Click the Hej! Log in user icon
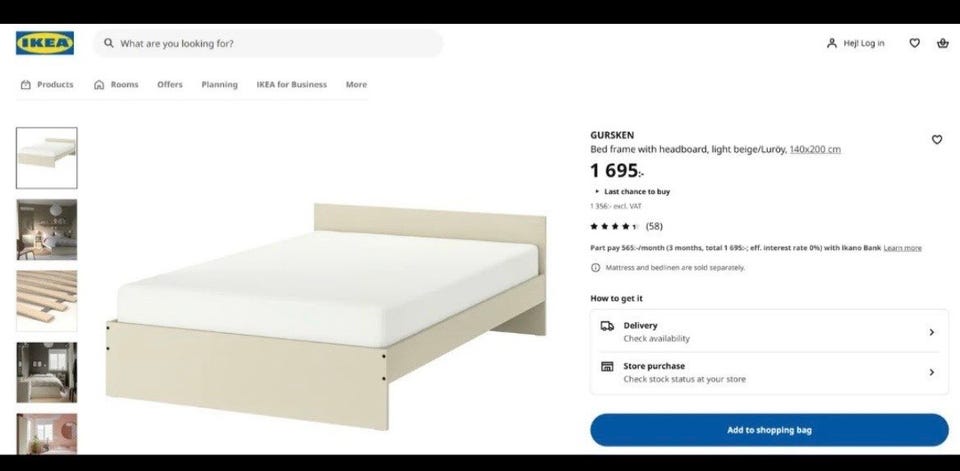 (831, 43)
